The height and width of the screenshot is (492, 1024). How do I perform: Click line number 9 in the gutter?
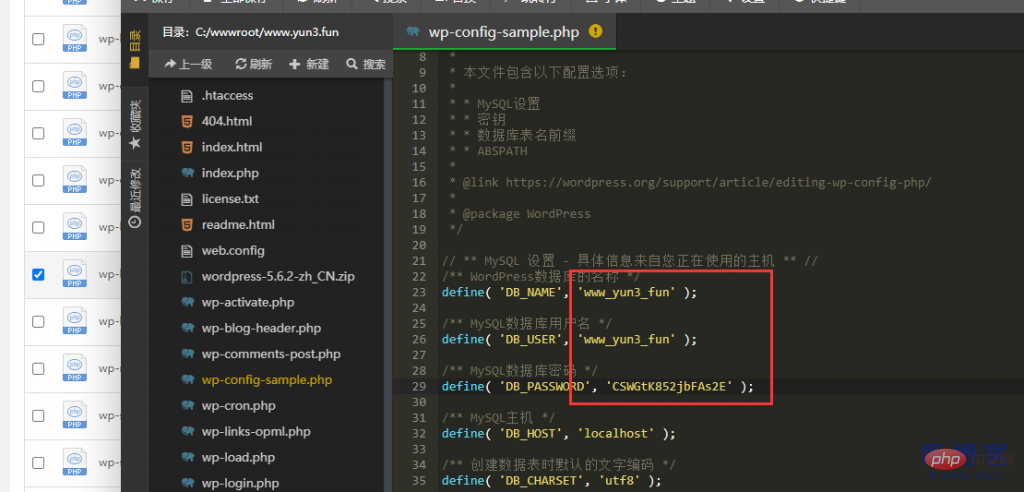point(422,73)
